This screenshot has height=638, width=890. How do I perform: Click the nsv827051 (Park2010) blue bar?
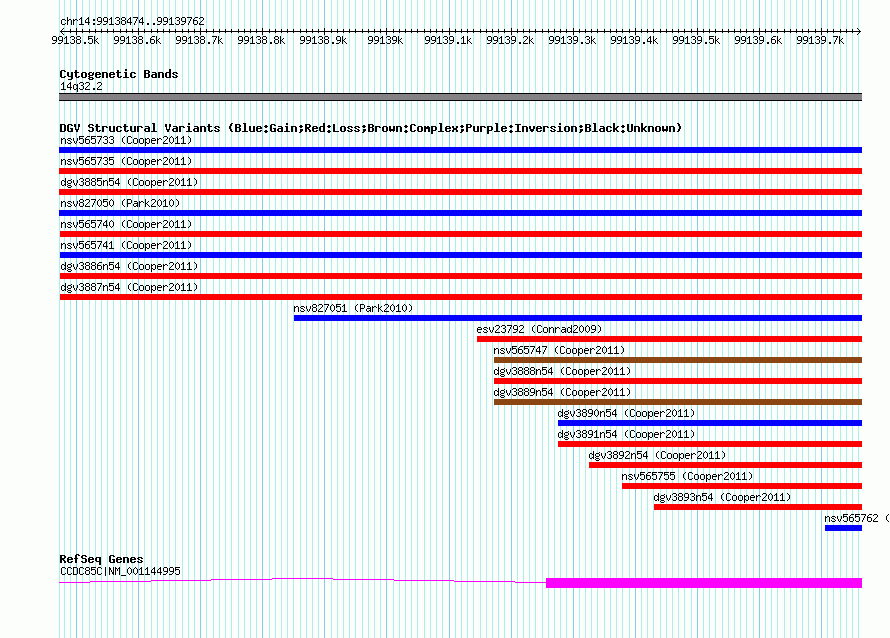[578, 318]
